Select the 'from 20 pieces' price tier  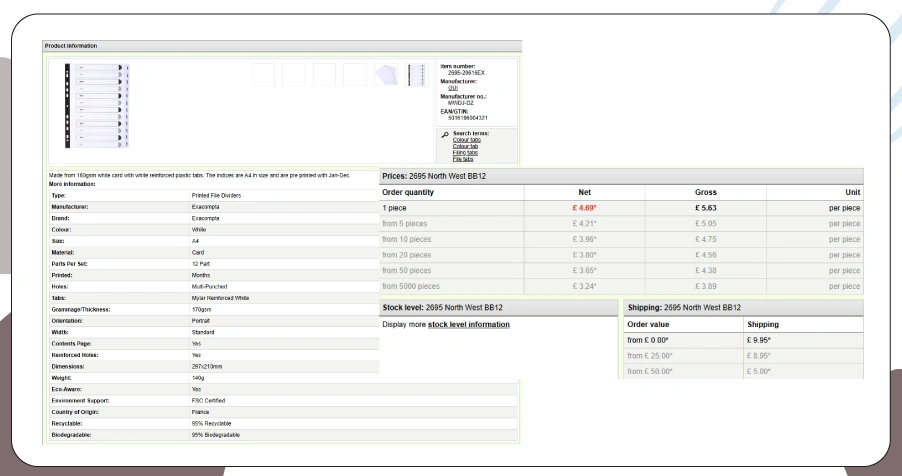click(x=621, y=255)
